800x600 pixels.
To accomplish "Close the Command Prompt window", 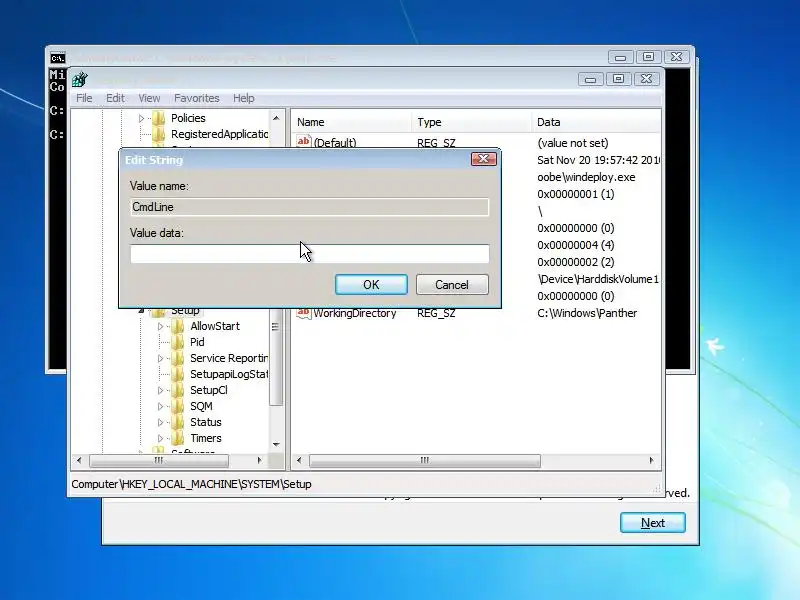I will click(x=677, y=57).
